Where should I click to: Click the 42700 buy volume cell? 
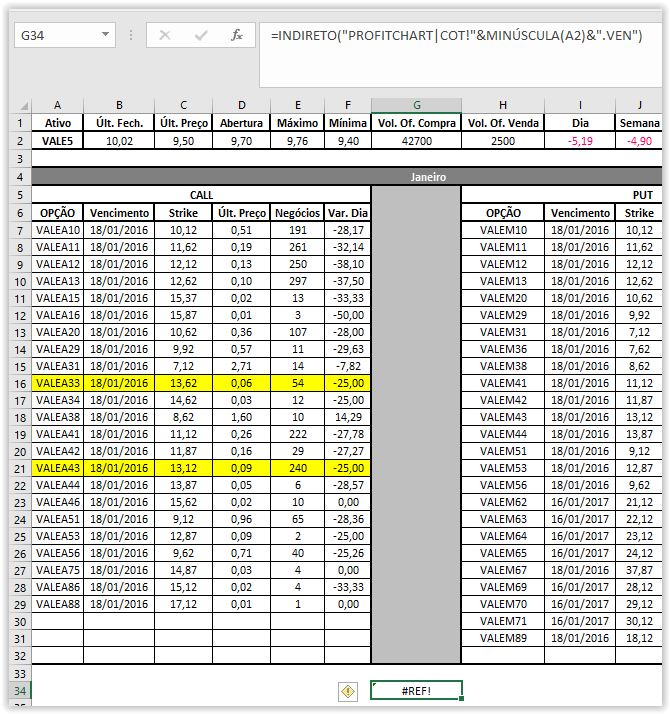pos(416,141)
